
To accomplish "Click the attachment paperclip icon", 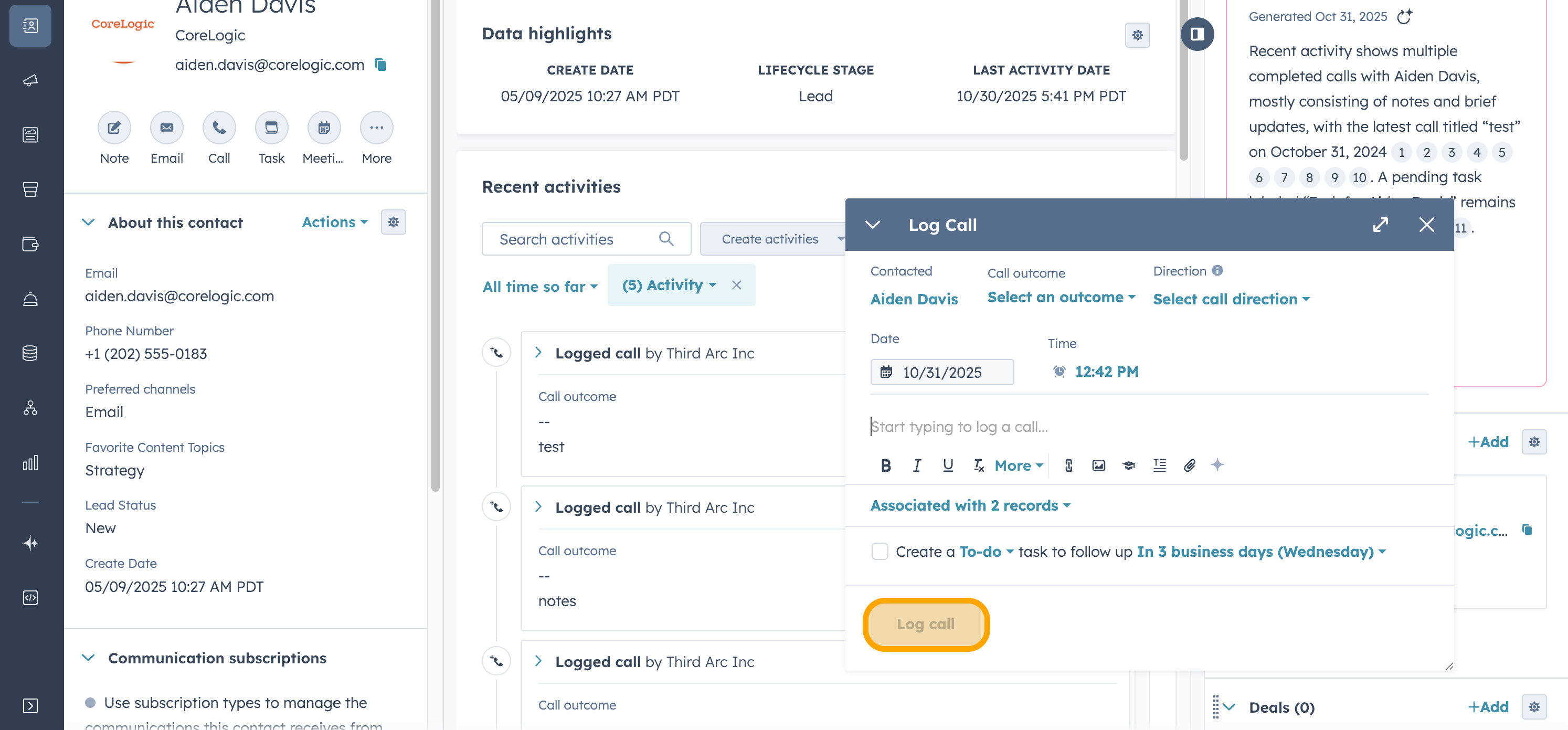I will (x=1190, y=466).
